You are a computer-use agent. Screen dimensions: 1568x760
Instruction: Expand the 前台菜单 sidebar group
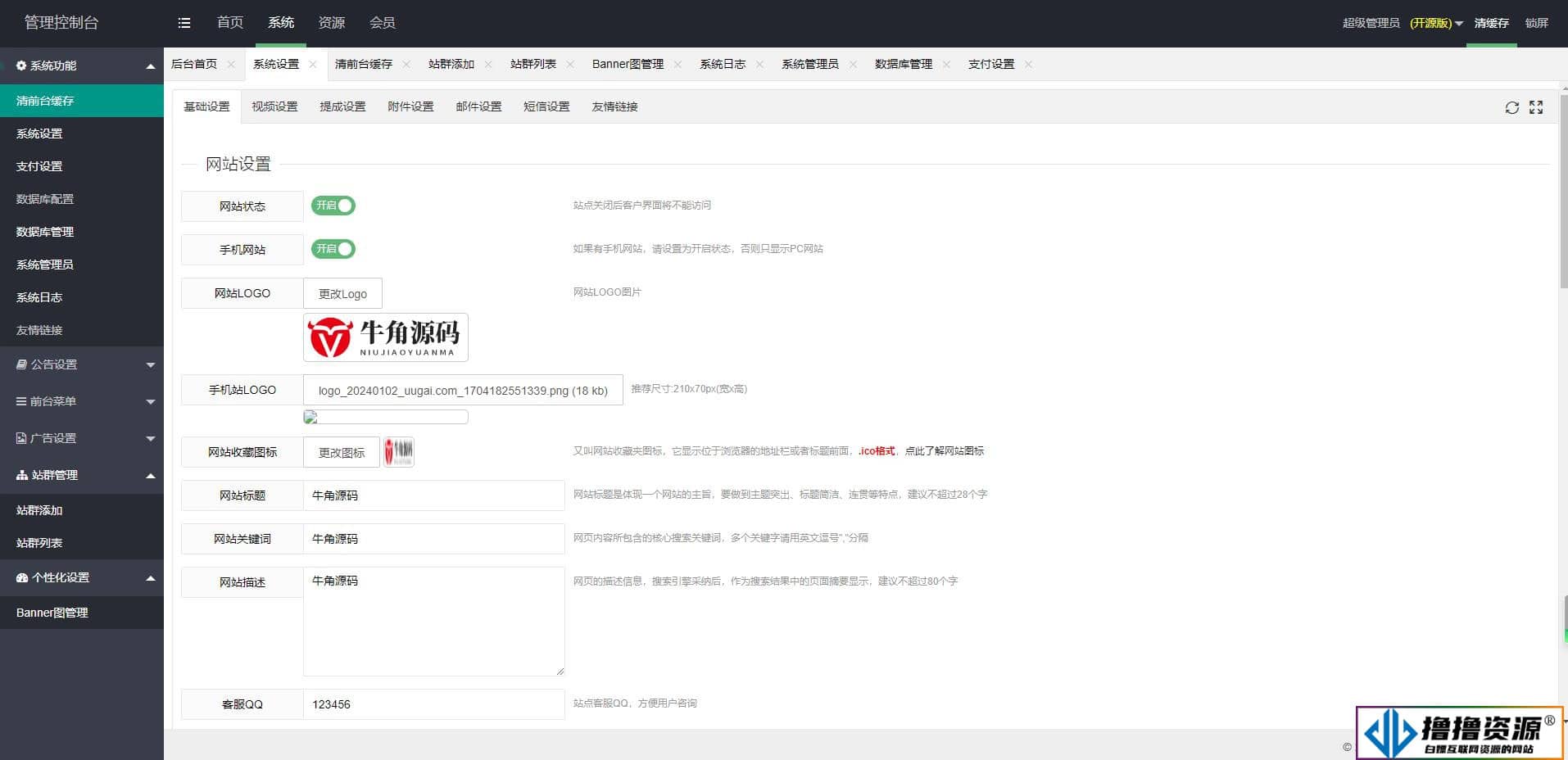coord(82,401)
